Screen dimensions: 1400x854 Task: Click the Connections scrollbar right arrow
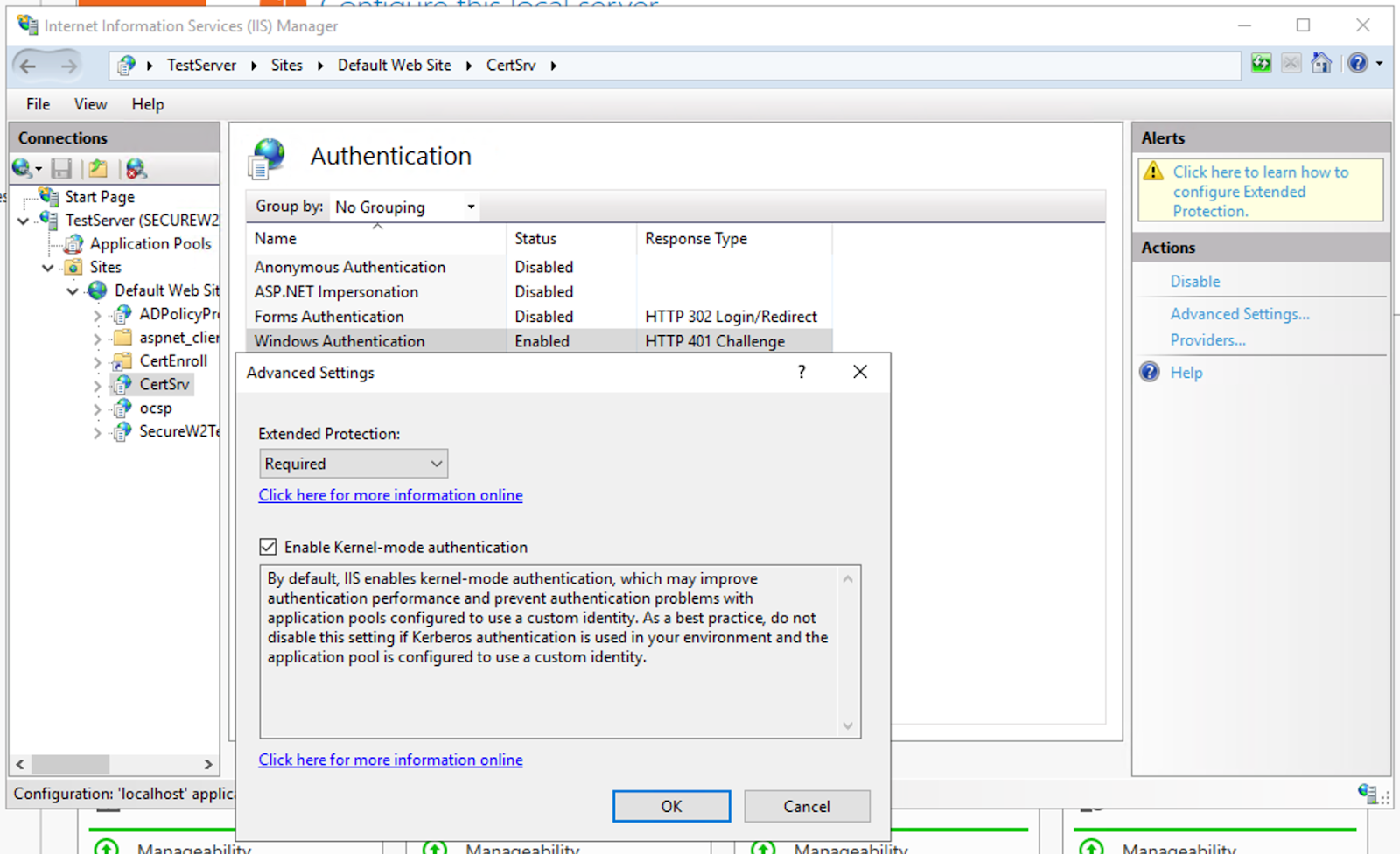208,764
